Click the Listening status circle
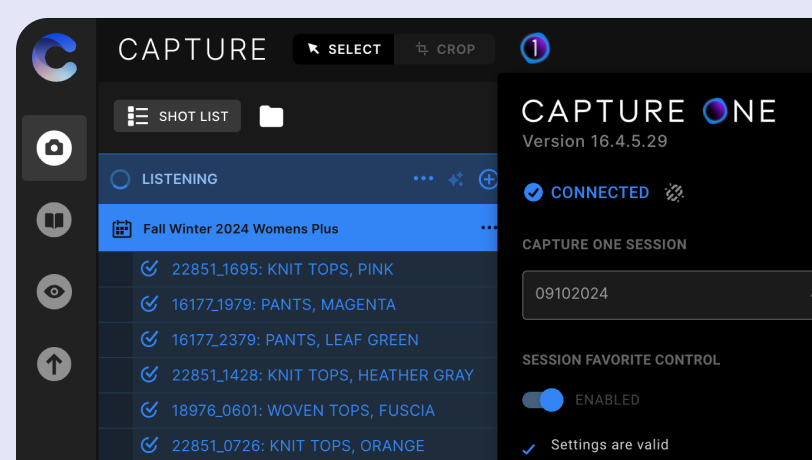812x460 pixels. [120, 179]
